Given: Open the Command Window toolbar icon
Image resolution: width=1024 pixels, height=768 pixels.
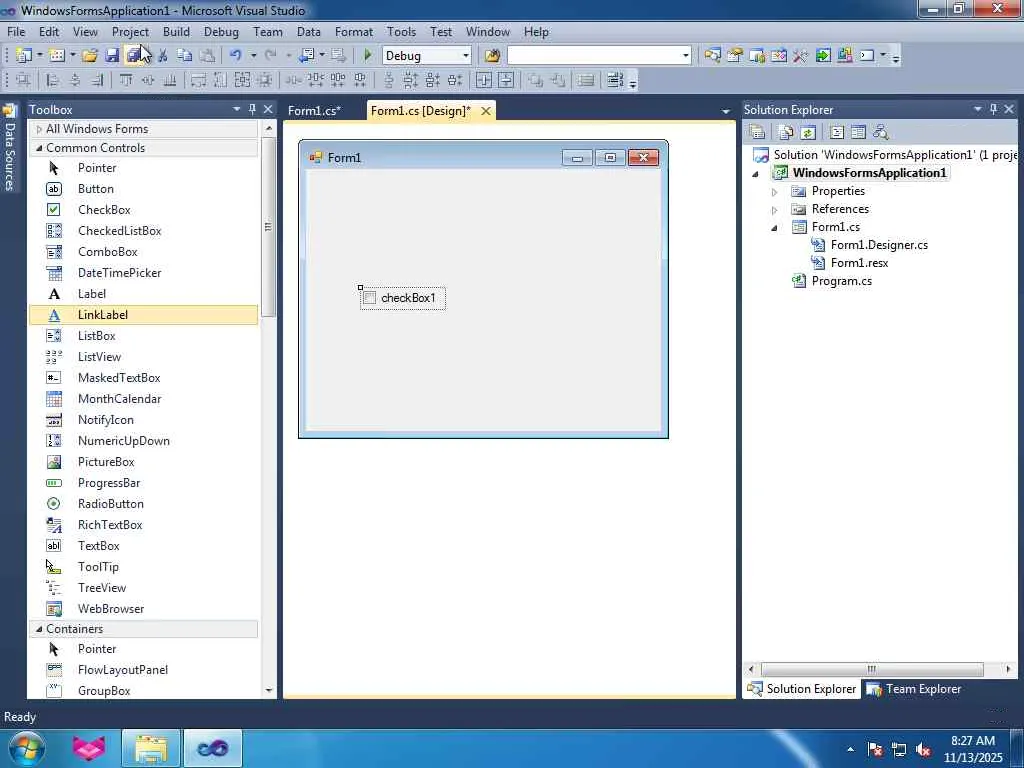Looking at the screenshot, I should [x=867, y=56].
